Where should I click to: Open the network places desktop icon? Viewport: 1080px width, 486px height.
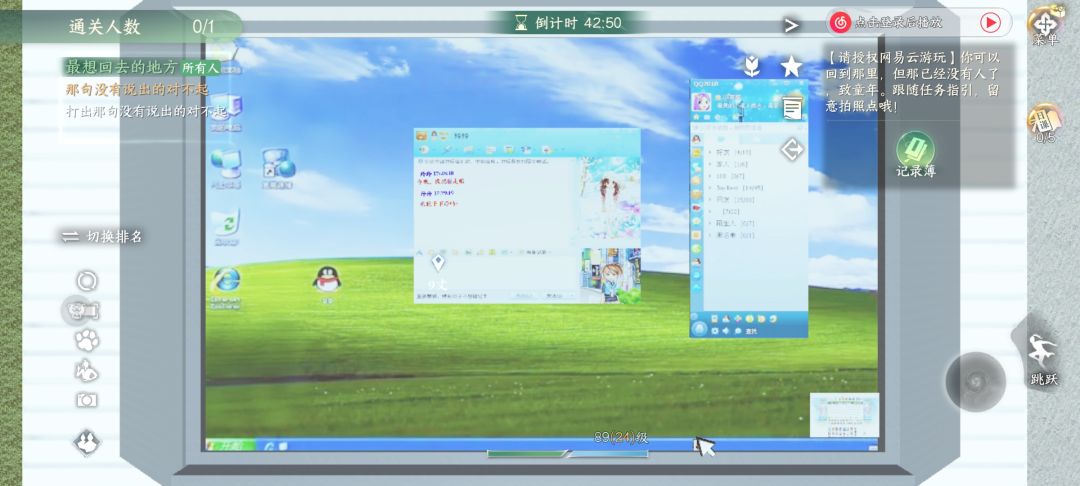pyautogui.click(x=226, y=168)
